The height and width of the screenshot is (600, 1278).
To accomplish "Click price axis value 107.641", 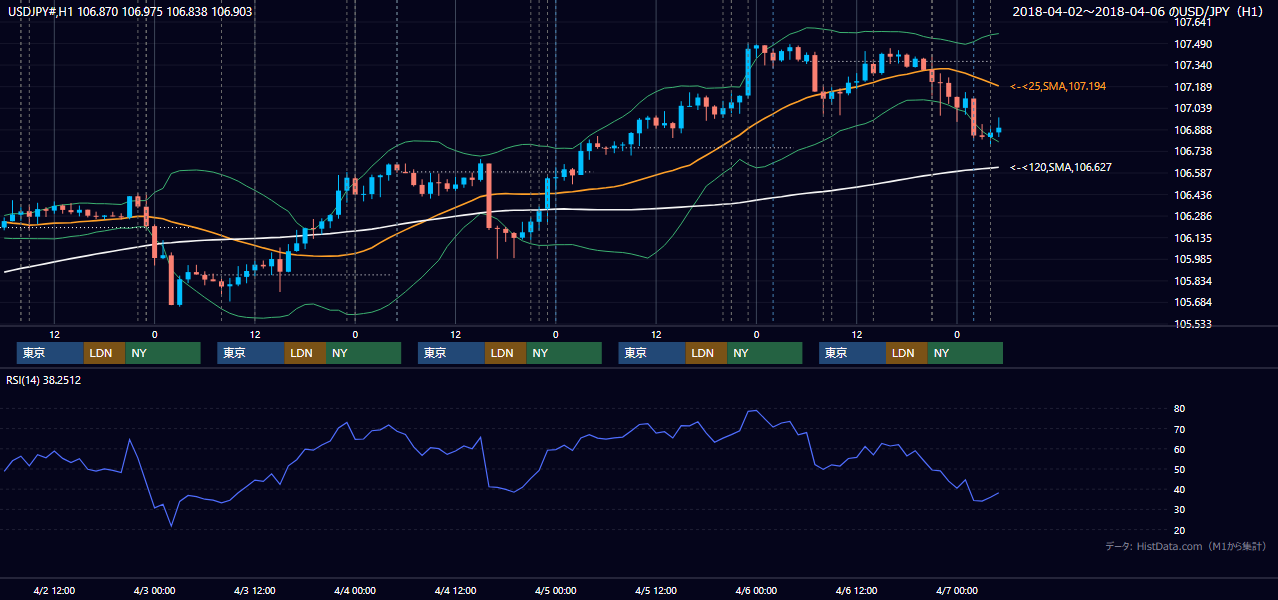I will coord(1194,22).
